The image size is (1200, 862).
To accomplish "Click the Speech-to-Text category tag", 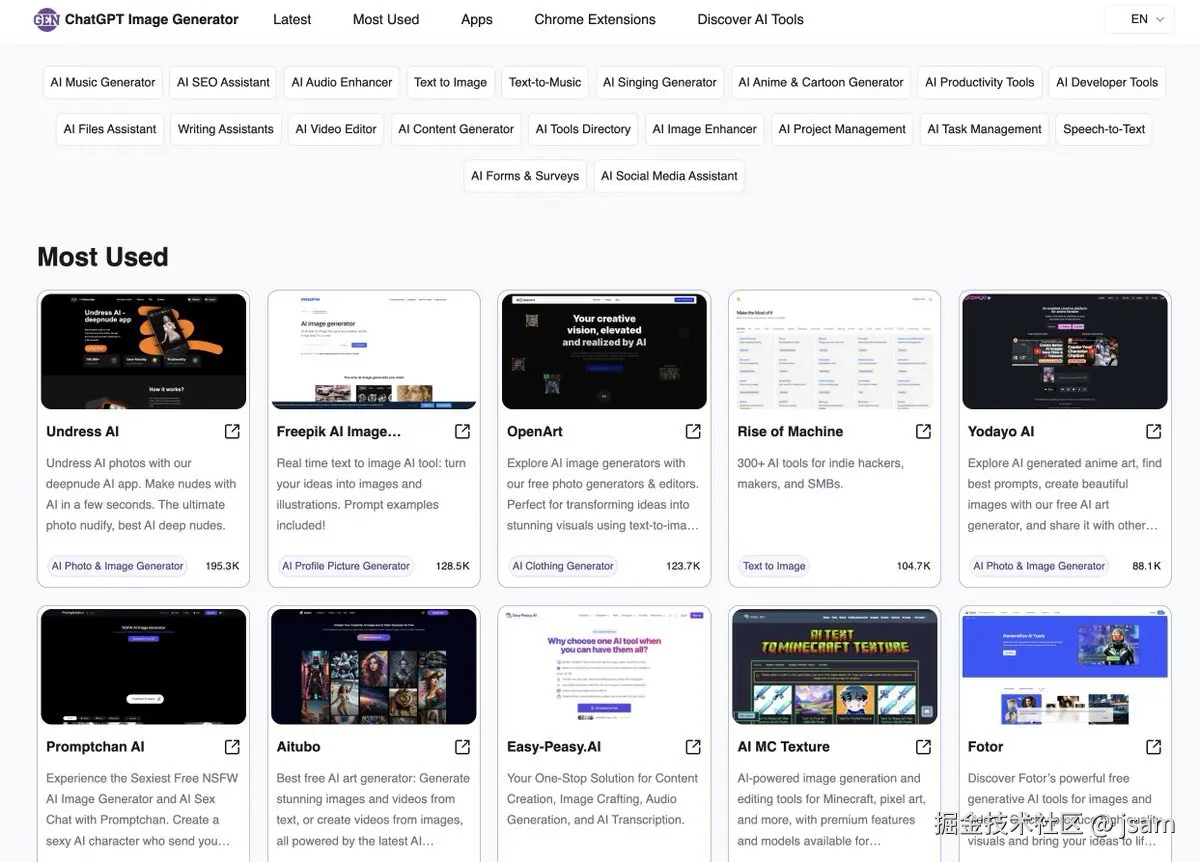I will (1104, 129).
